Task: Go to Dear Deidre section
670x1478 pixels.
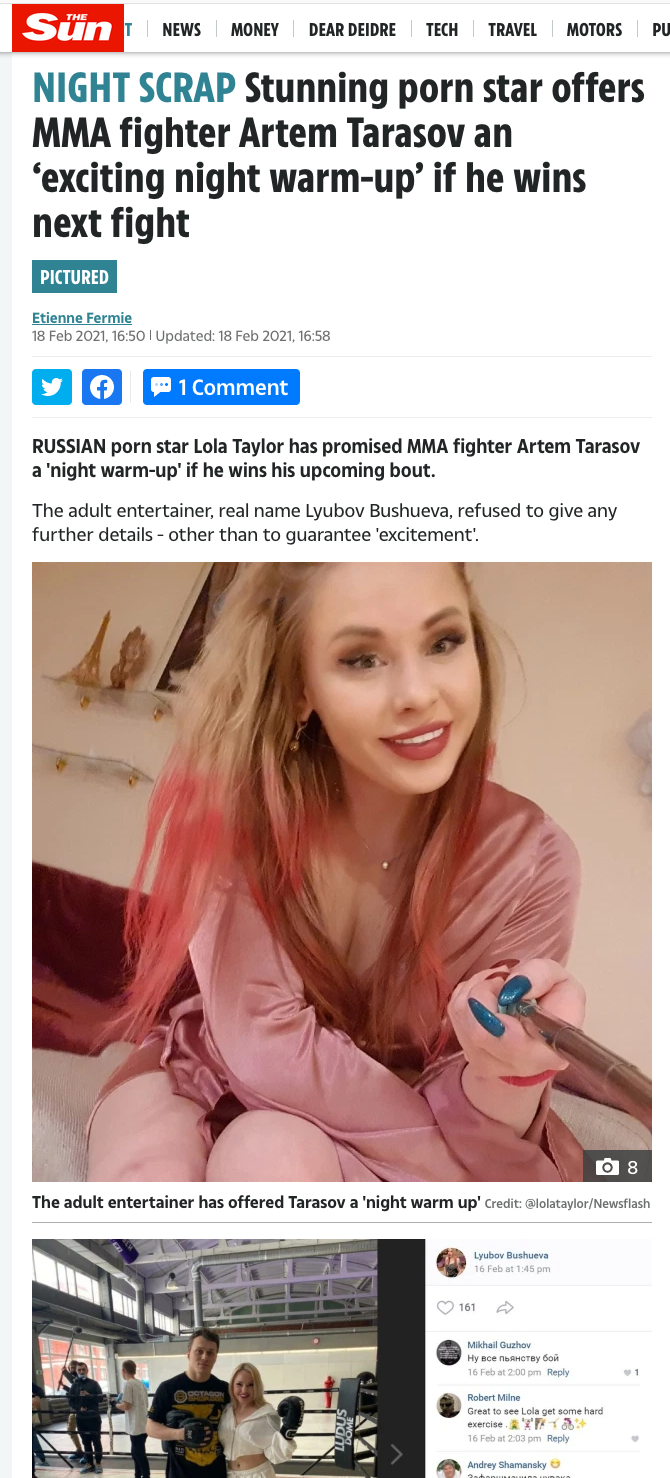Action: 352,29
